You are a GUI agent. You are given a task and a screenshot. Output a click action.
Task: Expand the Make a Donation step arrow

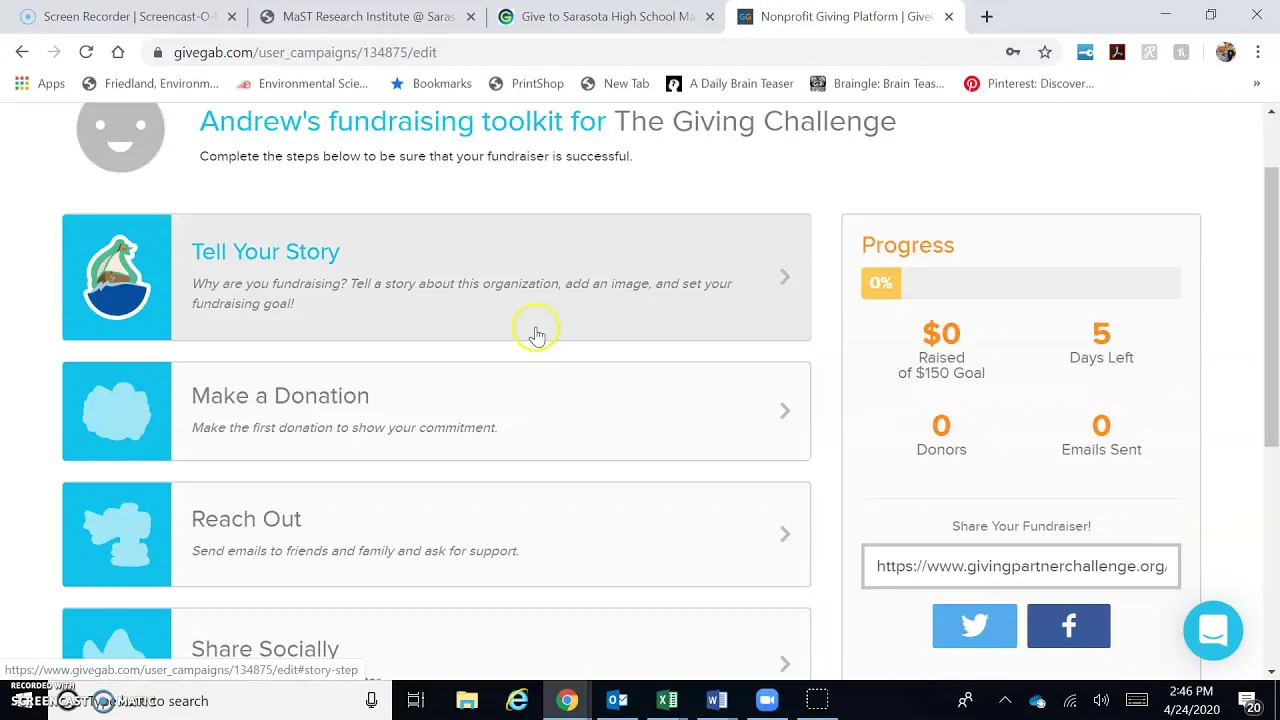[785, 411]
